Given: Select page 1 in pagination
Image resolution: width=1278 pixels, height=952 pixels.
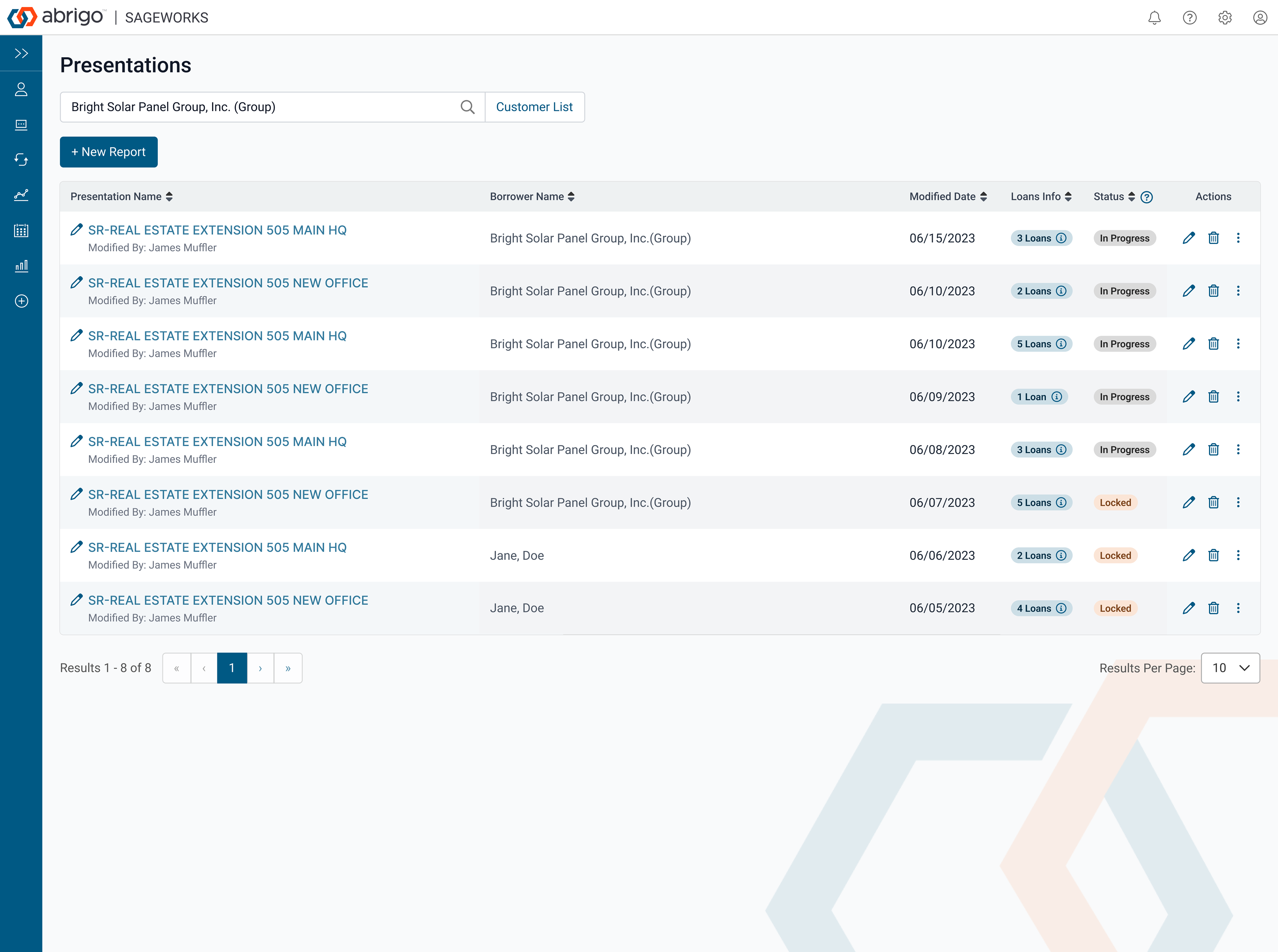Looking at the screenshot, I should (232, 668).
